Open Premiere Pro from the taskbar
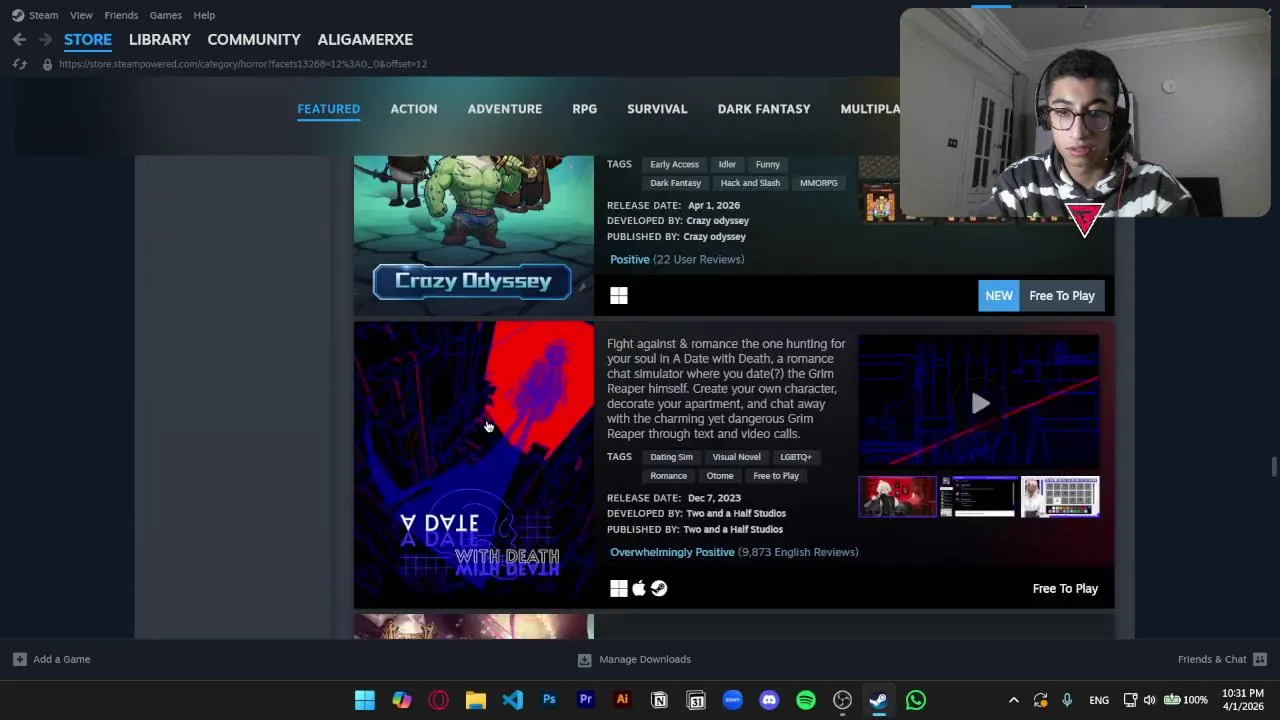Viewport: 1280px width, 720px height. pos(586,700)
